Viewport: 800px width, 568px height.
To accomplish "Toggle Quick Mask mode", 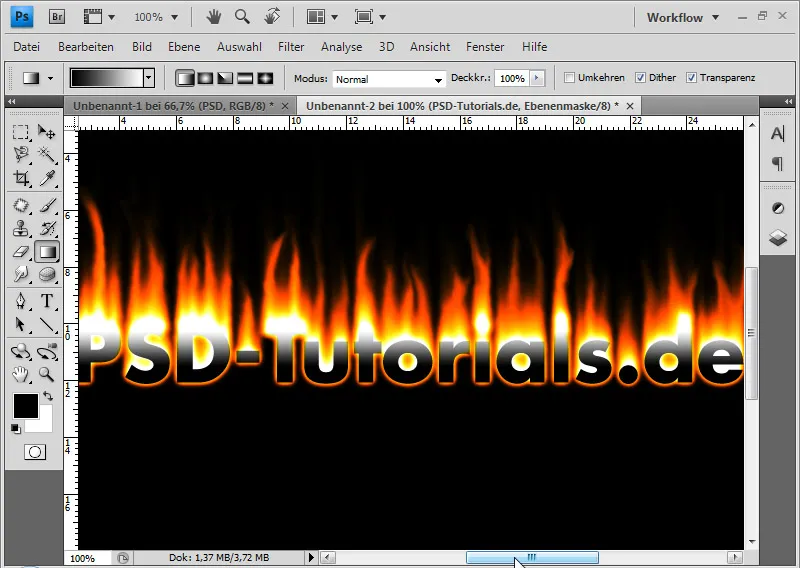I will click(x=35, y=452).
